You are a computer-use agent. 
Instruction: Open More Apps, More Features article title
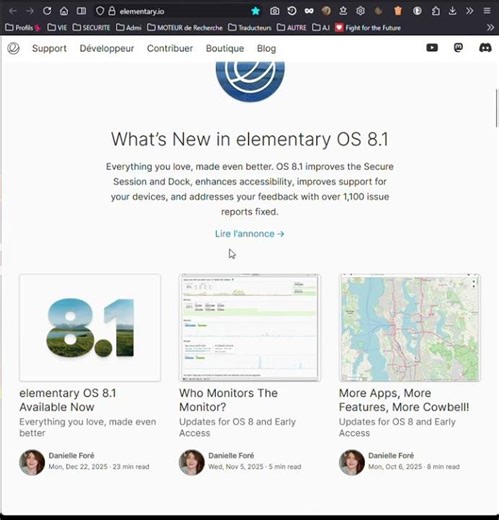point(404,400)
